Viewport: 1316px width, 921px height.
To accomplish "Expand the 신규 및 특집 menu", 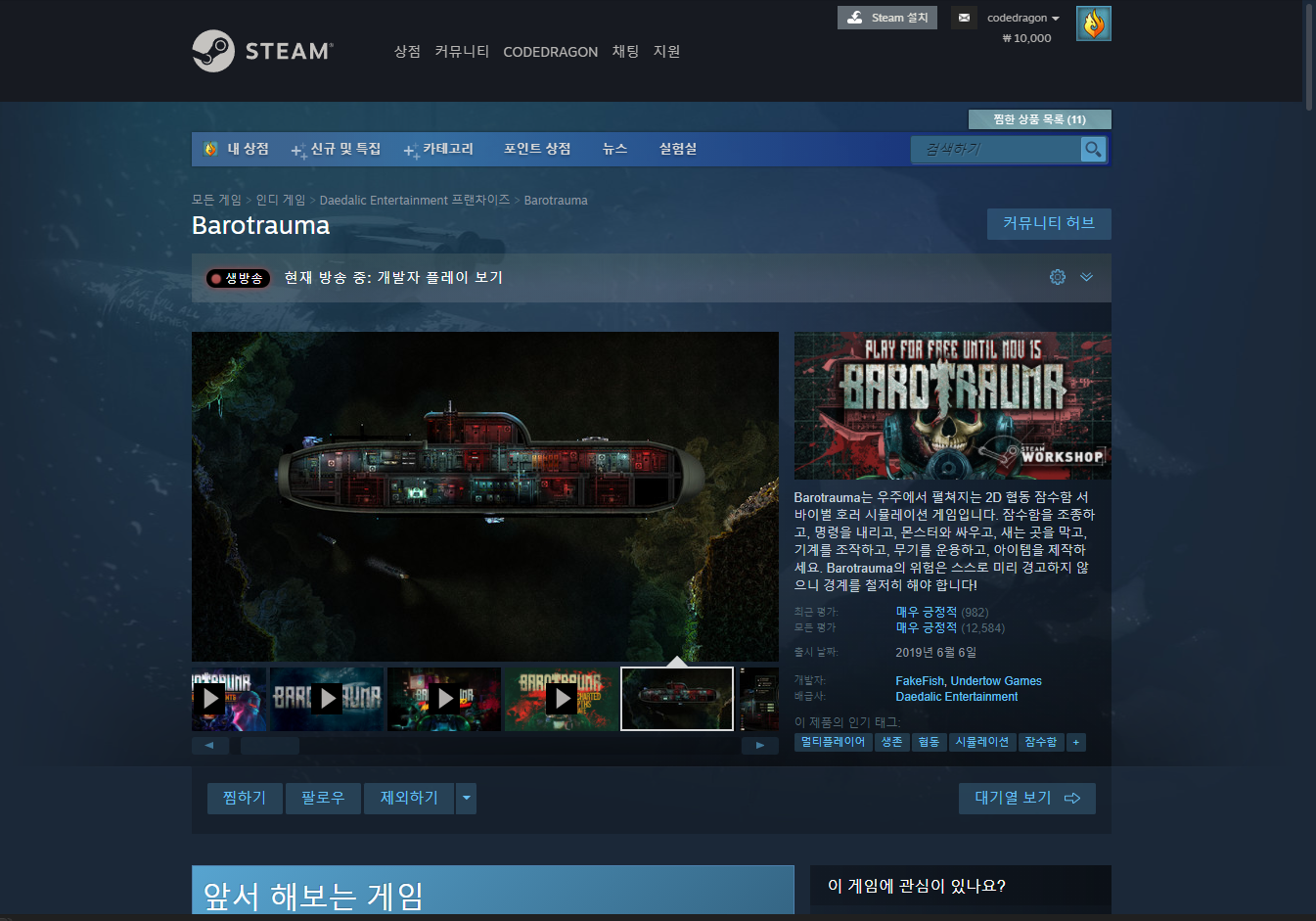I will (336, 149).
